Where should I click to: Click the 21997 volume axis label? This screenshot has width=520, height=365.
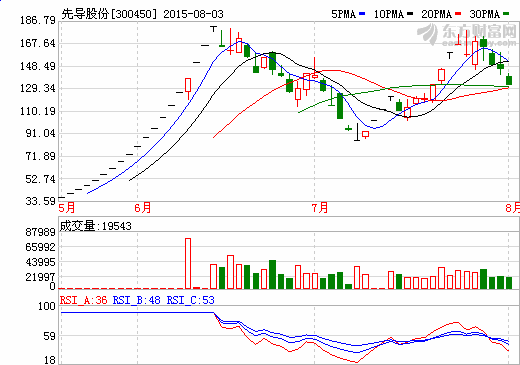coord(40,277)
